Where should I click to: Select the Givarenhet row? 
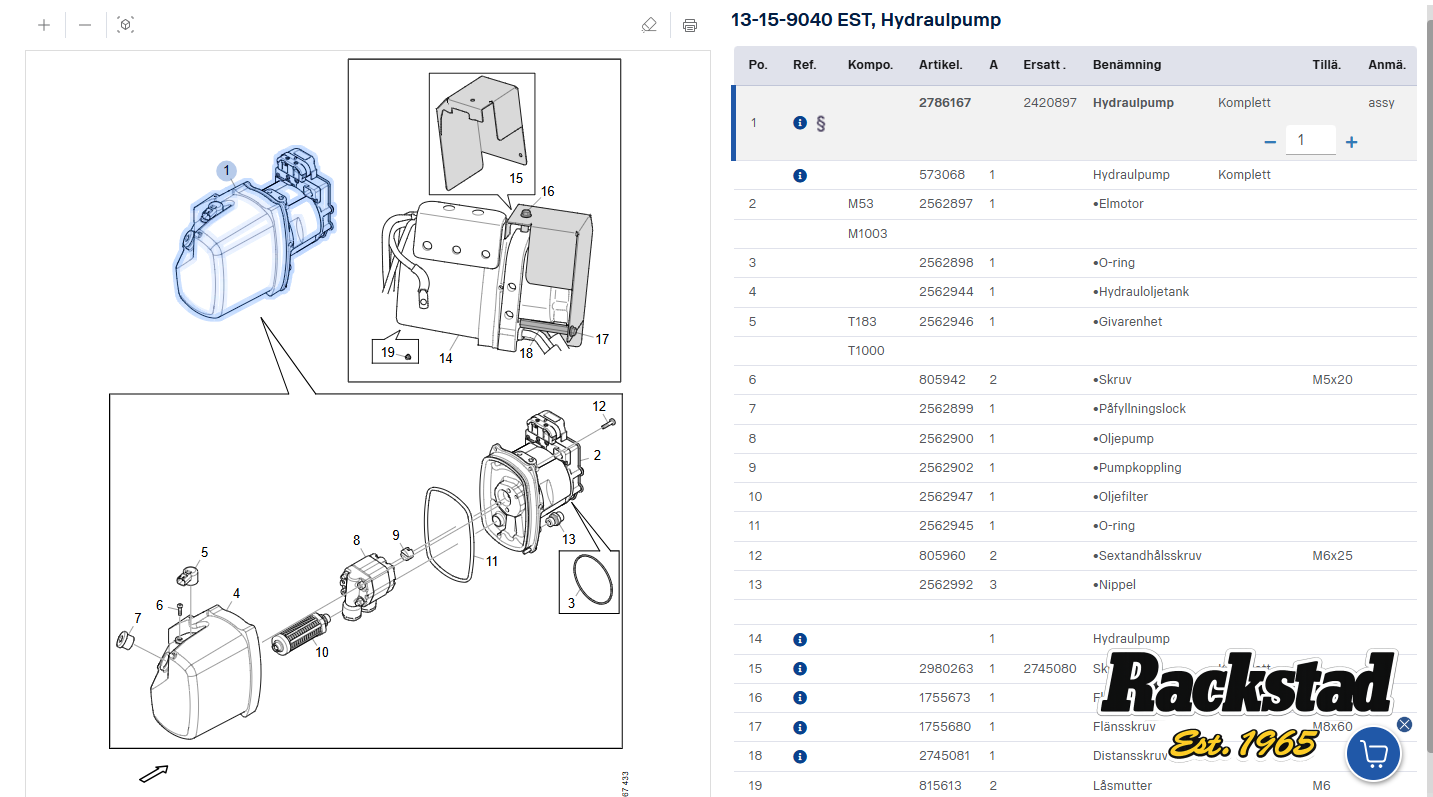coord(1075,322)
